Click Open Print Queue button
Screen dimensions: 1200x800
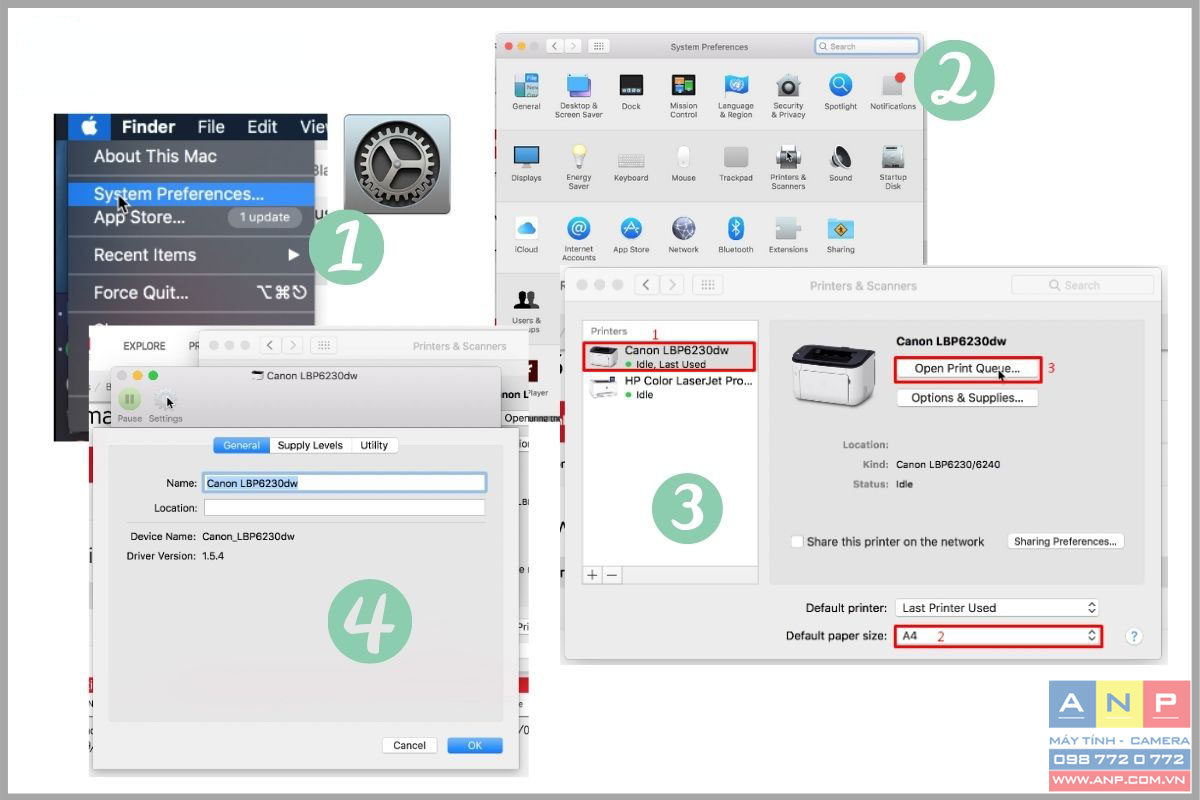tap(967, 369)
